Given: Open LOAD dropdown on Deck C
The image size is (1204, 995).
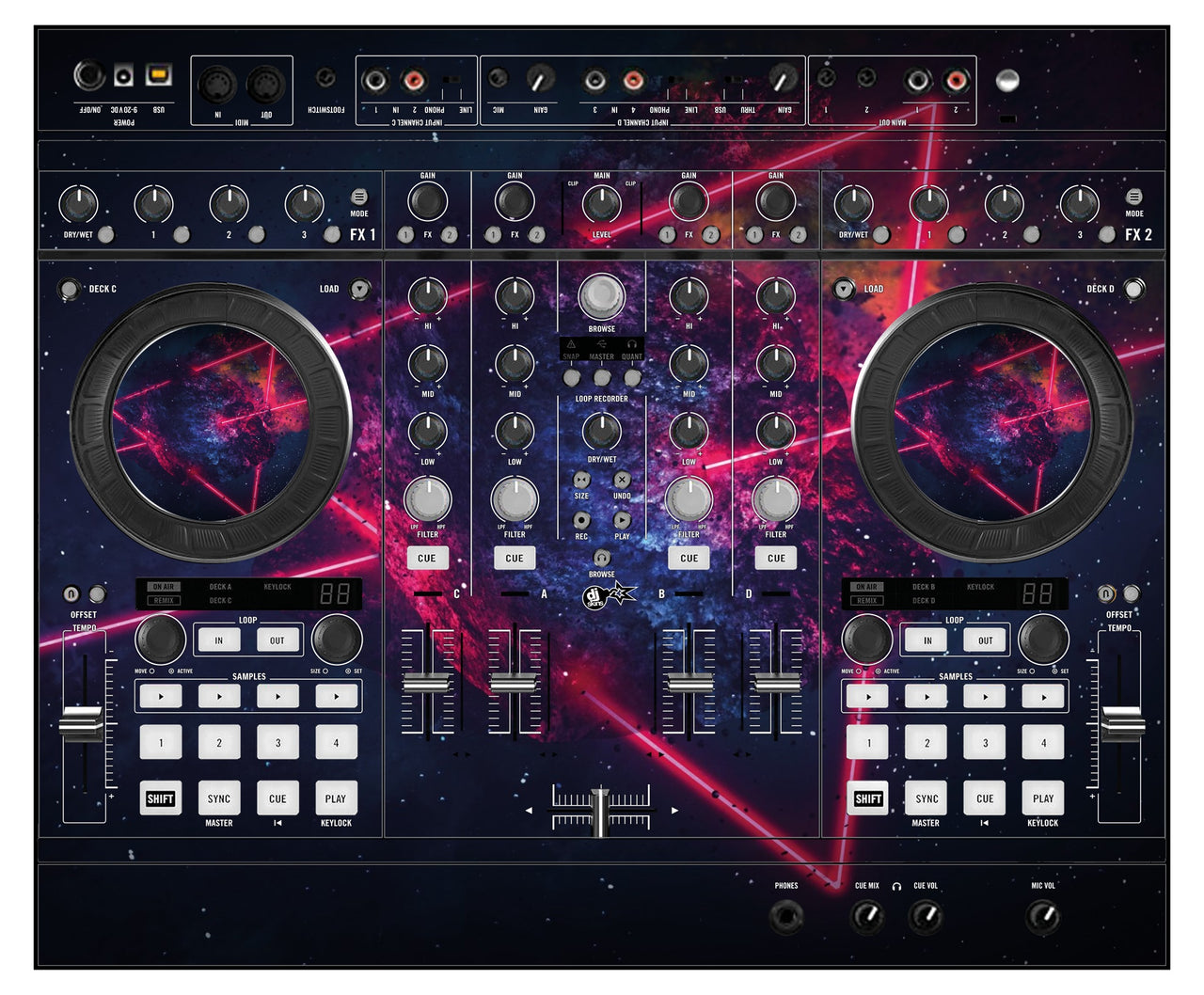Looking at the screenshot, I should (x=360, y=290).
